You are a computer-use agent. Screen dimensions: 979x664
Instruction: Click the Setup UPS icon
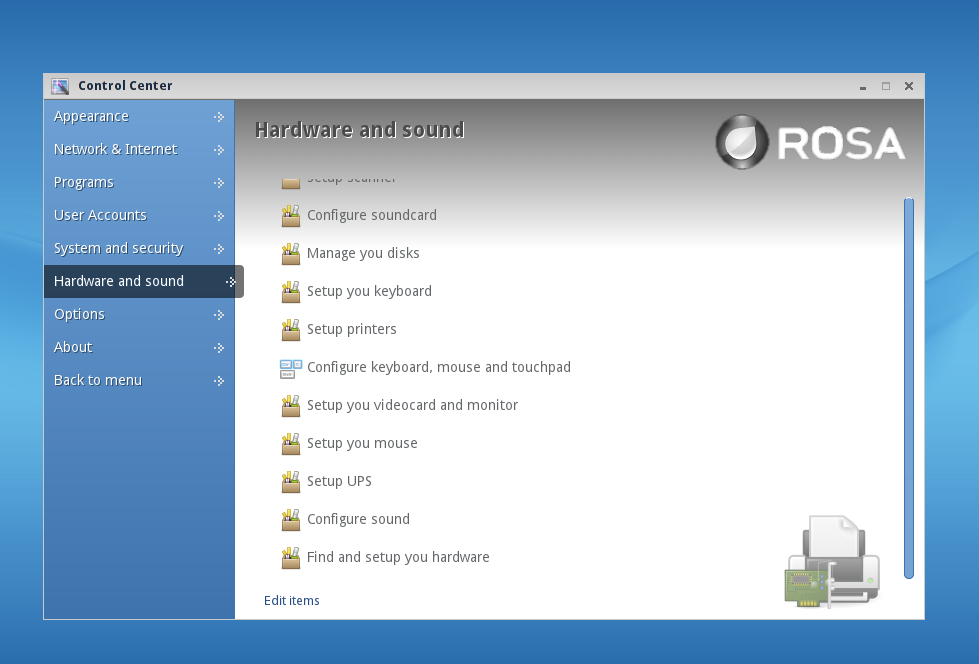coord(291,482)
